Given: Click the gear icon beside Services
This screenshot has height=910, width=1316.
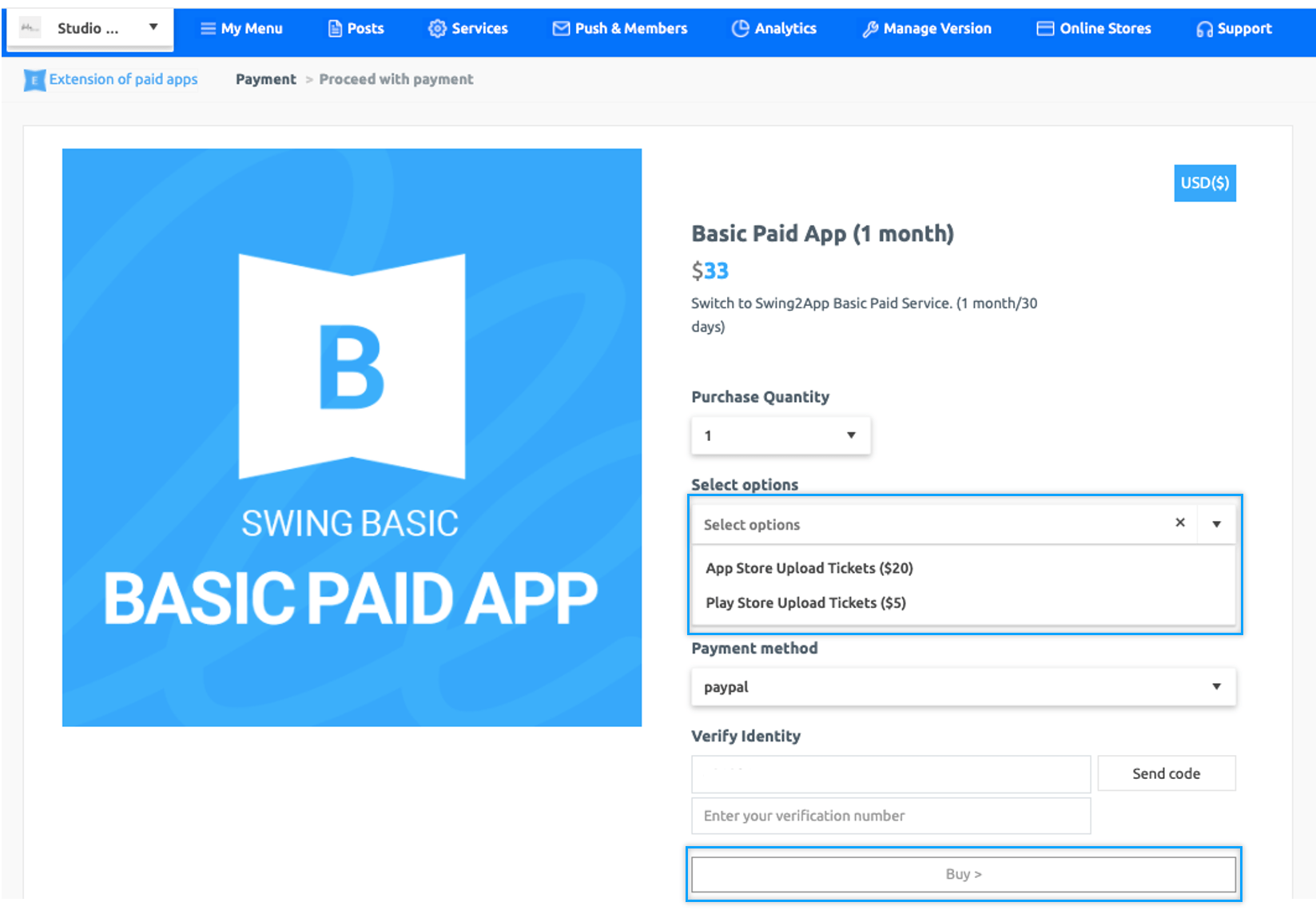Looking at the screenshot, I should (437, 29).
